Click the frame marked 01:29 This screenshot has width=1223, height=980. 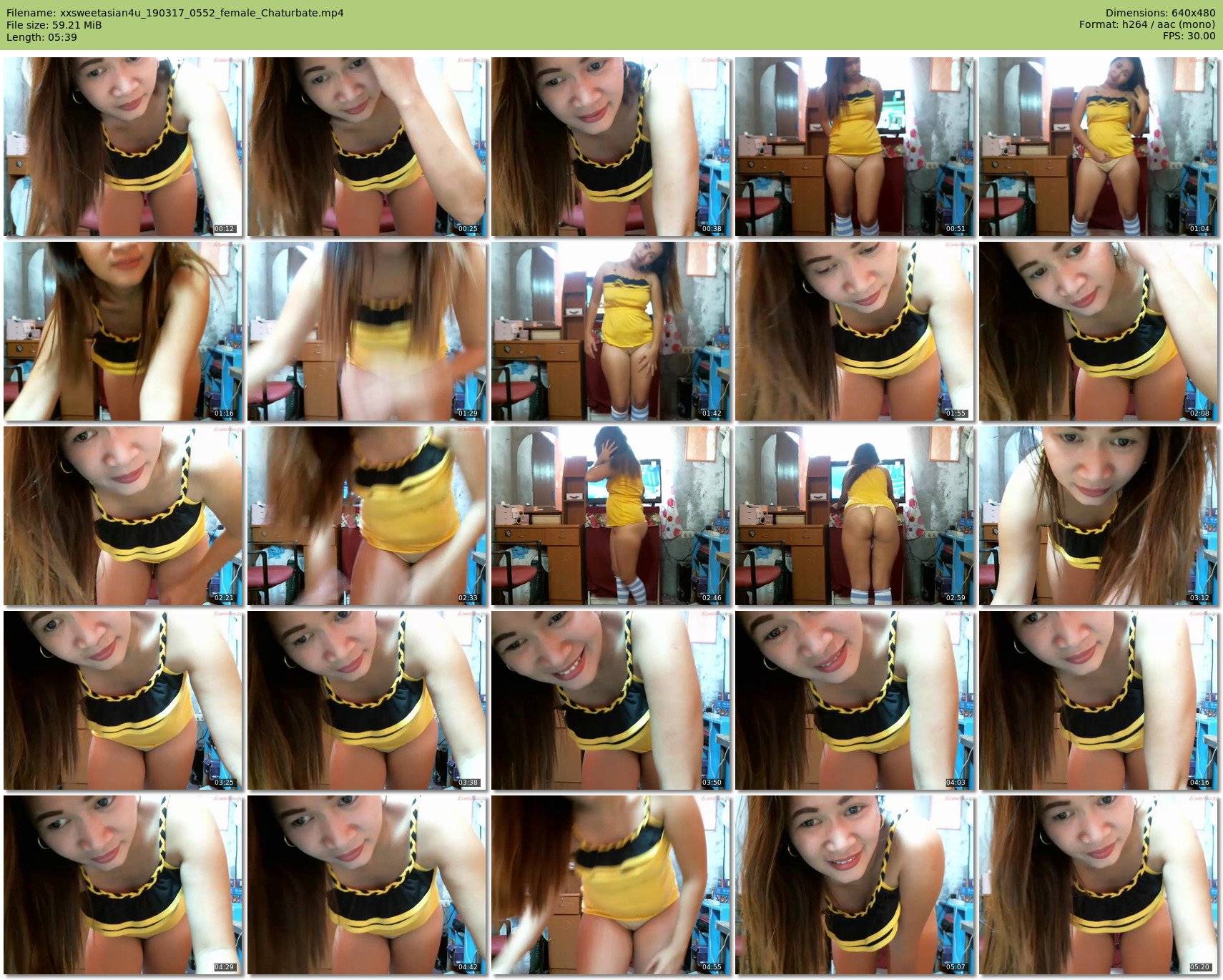tap(367, 331)
